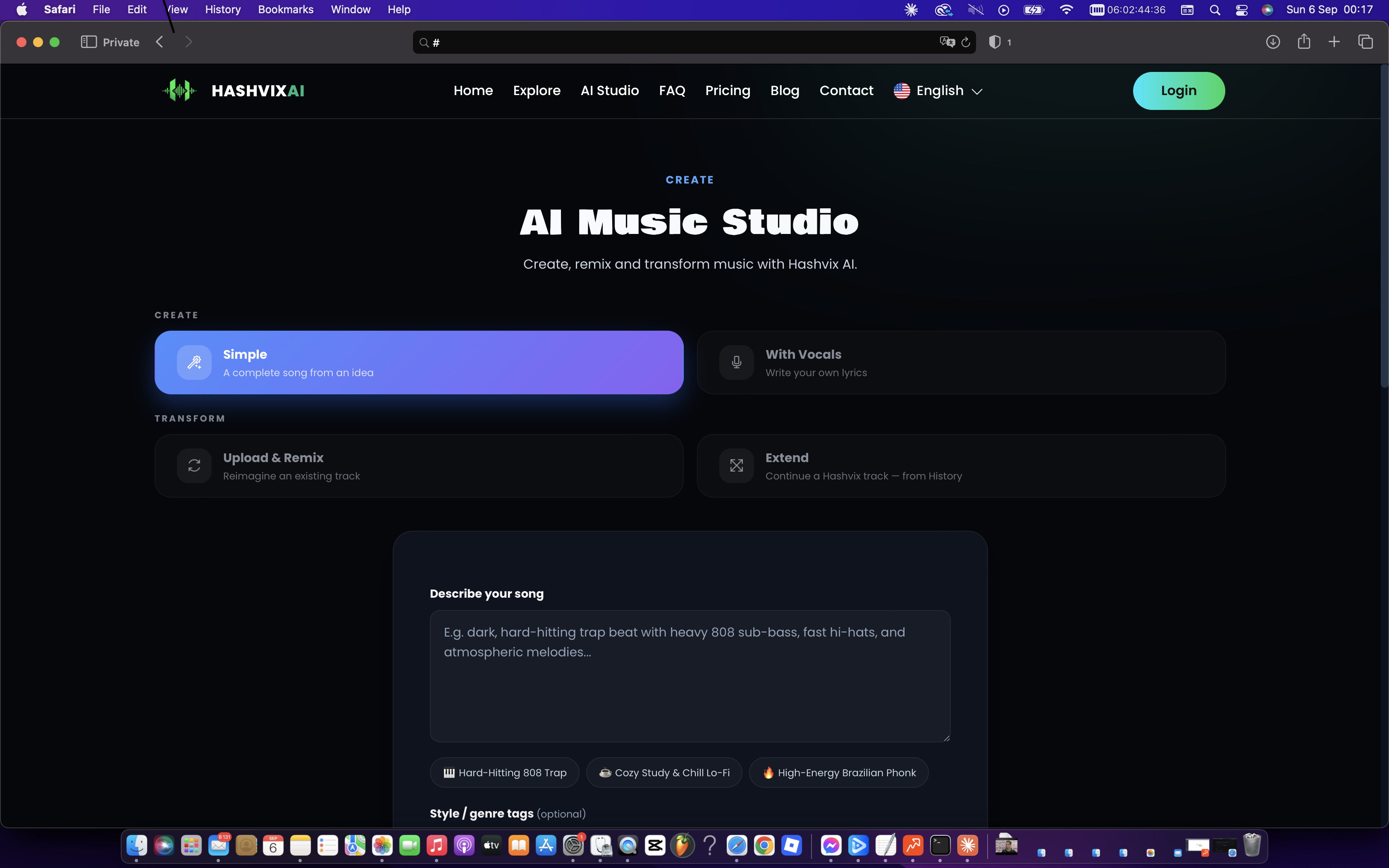Click the With Vocals microphone icon
Viewport: 1389px width, 868px height.
[x=736, y=362]
